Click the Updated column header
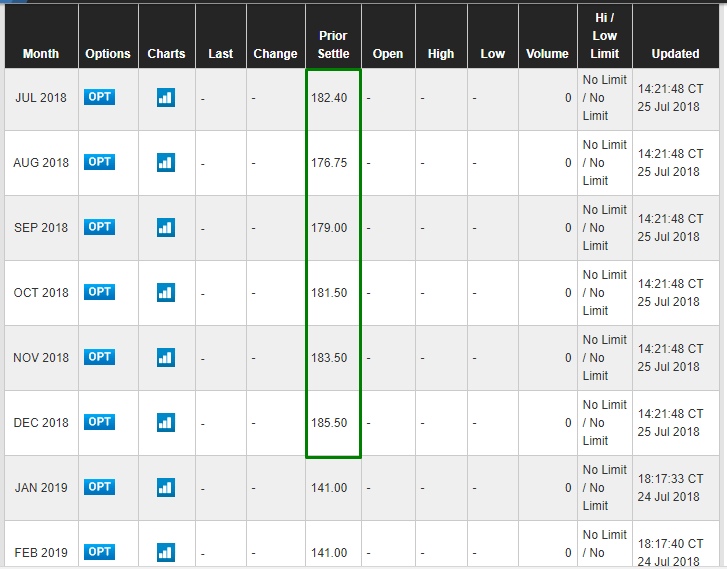Screen dimensions: 727x569 pos(675,54)
